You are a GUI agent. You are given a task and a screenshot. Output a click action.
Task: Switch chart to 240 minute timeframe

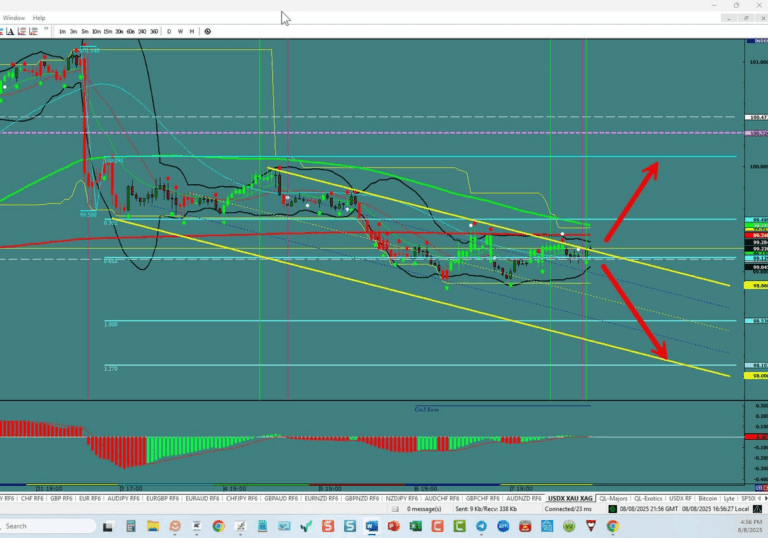[x=142, y=31]
